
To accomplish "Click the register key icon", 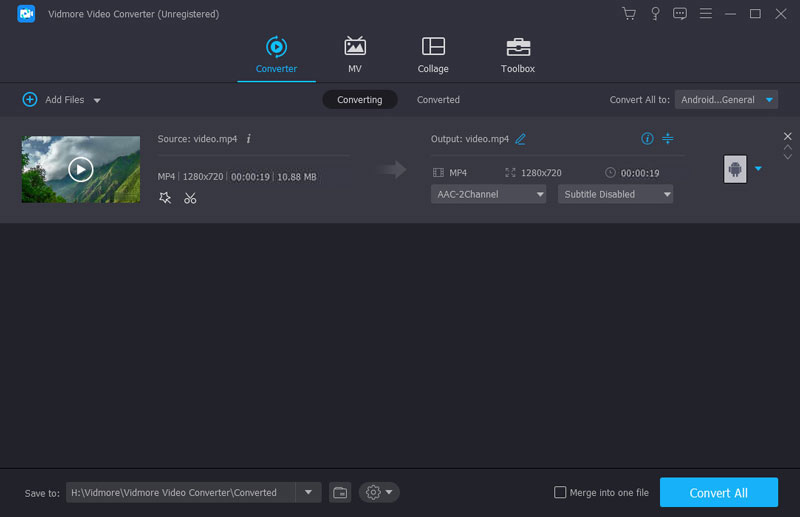I will coord(655,14).
